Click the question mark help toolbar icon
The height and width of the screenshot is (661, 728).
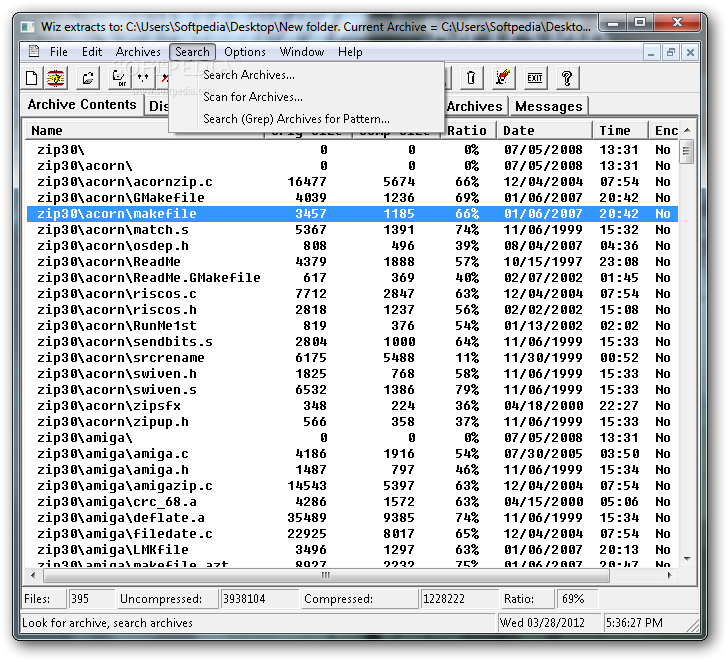567,78
